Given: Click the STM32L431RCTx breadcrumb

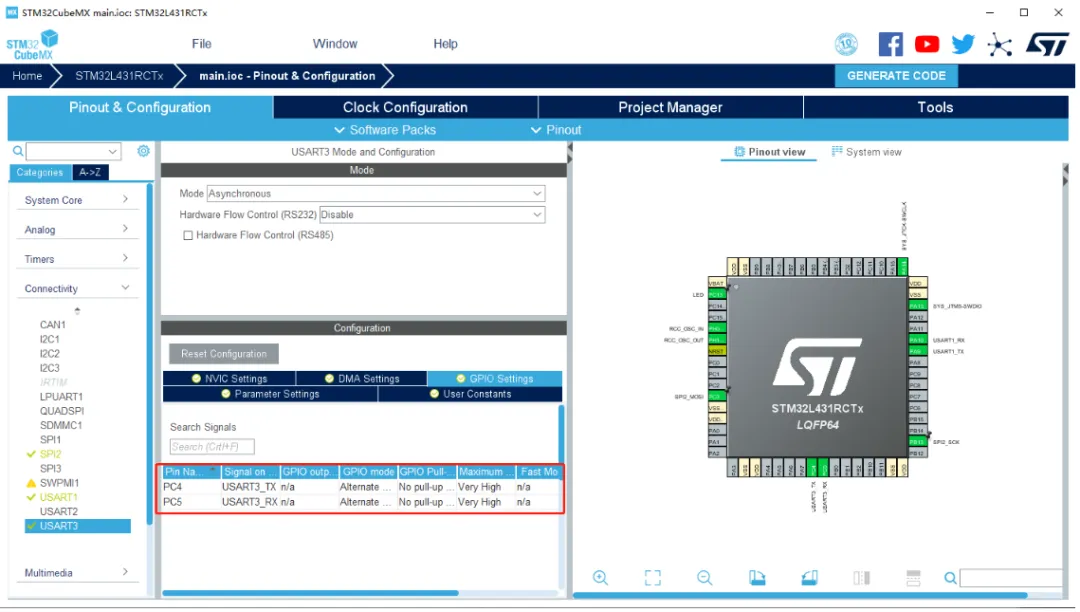Looking at the screenshot, I should click(x=119, y=76).
